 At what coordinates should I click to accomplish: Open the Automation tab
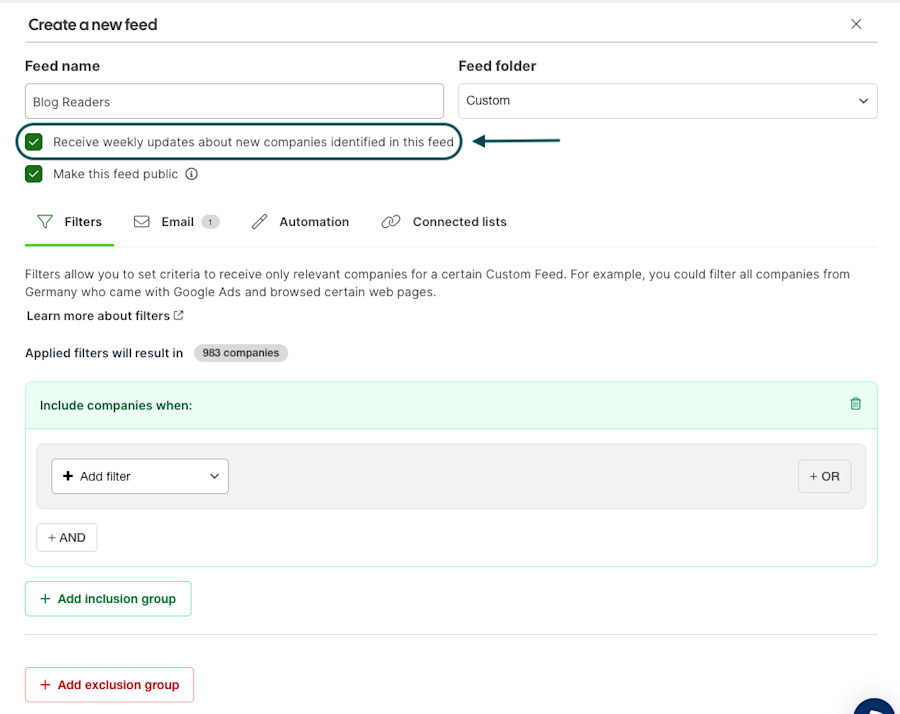click(x=300, y=222)
